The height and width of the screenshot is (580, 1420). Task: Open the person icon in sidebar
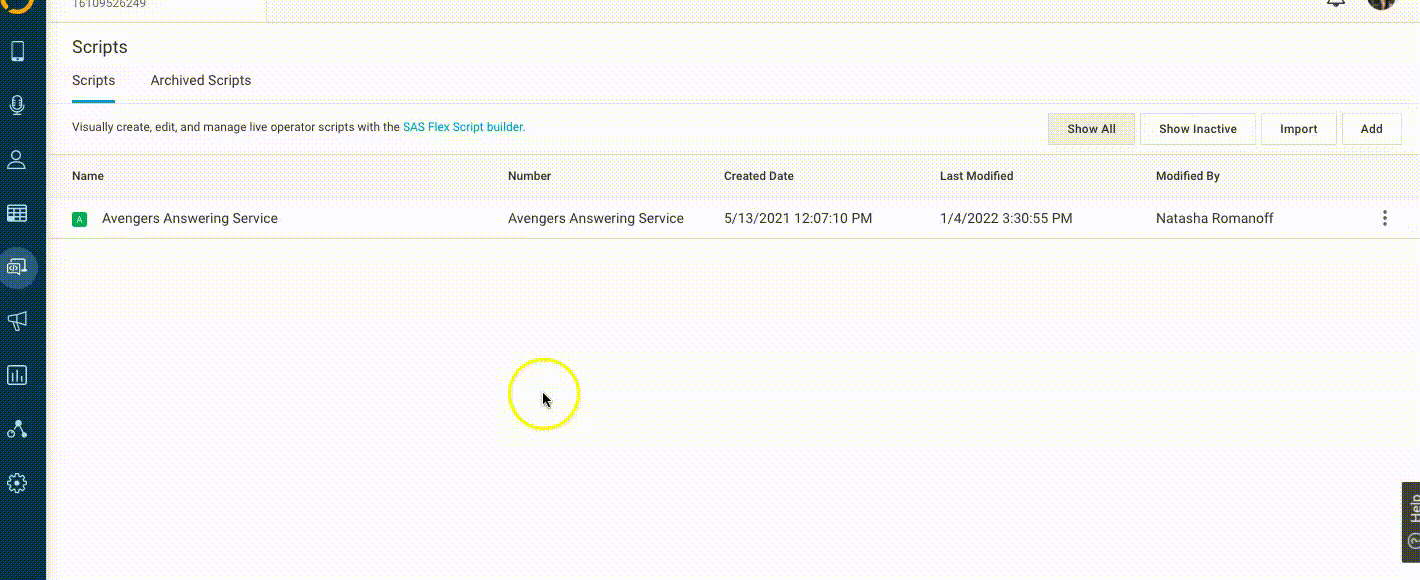[17, 159]
